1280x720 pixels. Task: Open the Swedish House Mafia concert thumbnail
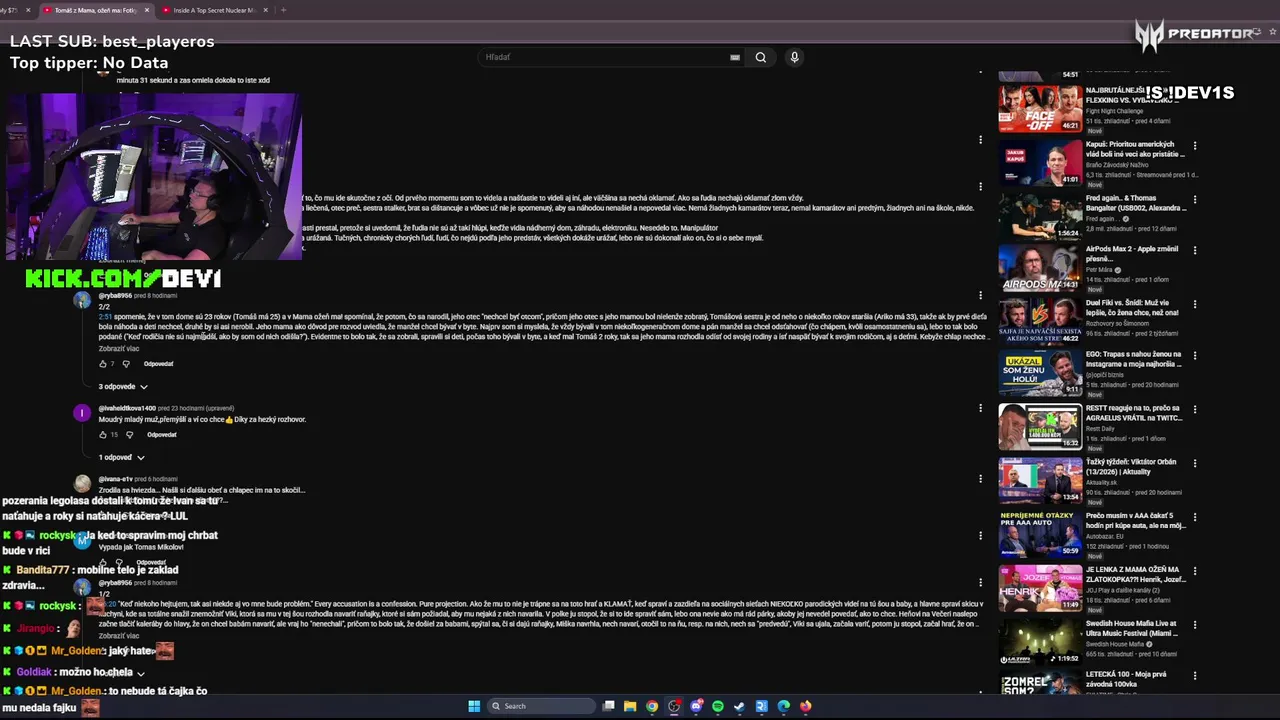[1040, 642]
